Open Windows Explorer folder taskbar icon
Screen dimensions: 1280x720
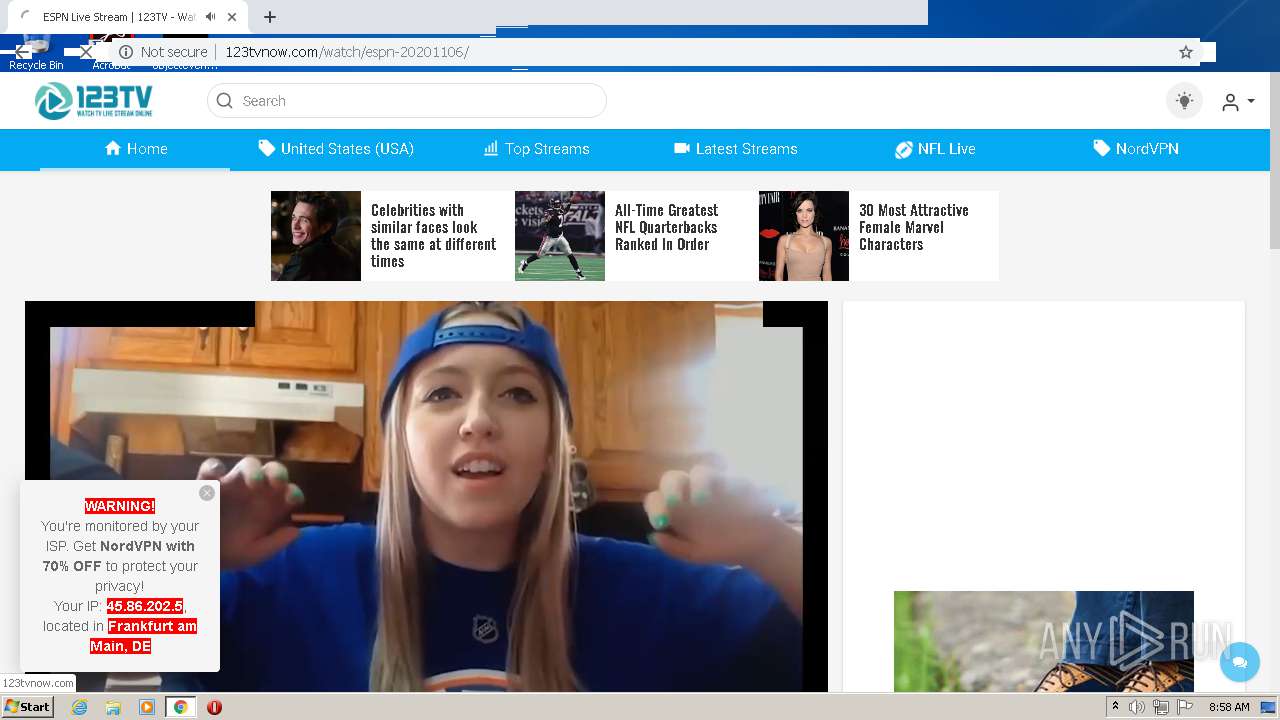tap(113, 707)
